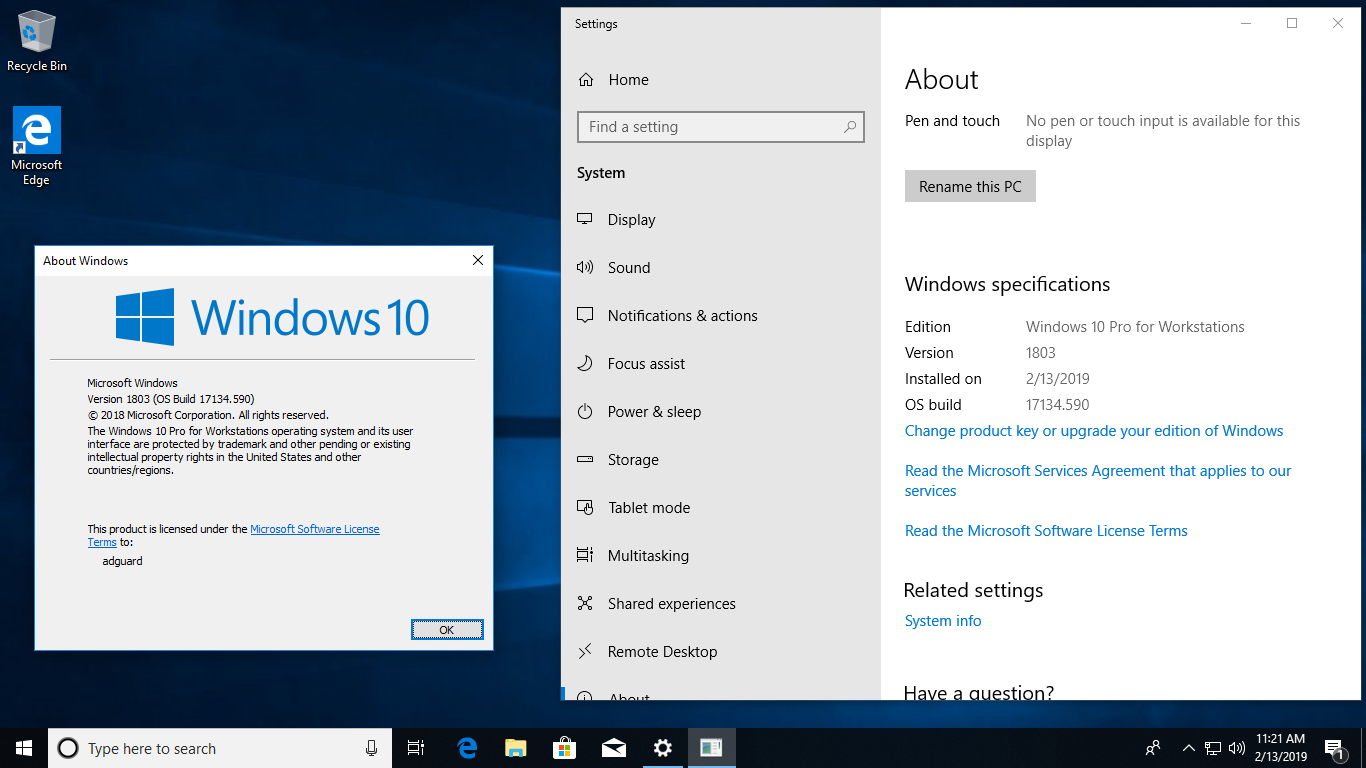The image size is (1366, 768).
Task: Choose the Remote Desktop sidebar icon
Action: click(x=586, y=652)
